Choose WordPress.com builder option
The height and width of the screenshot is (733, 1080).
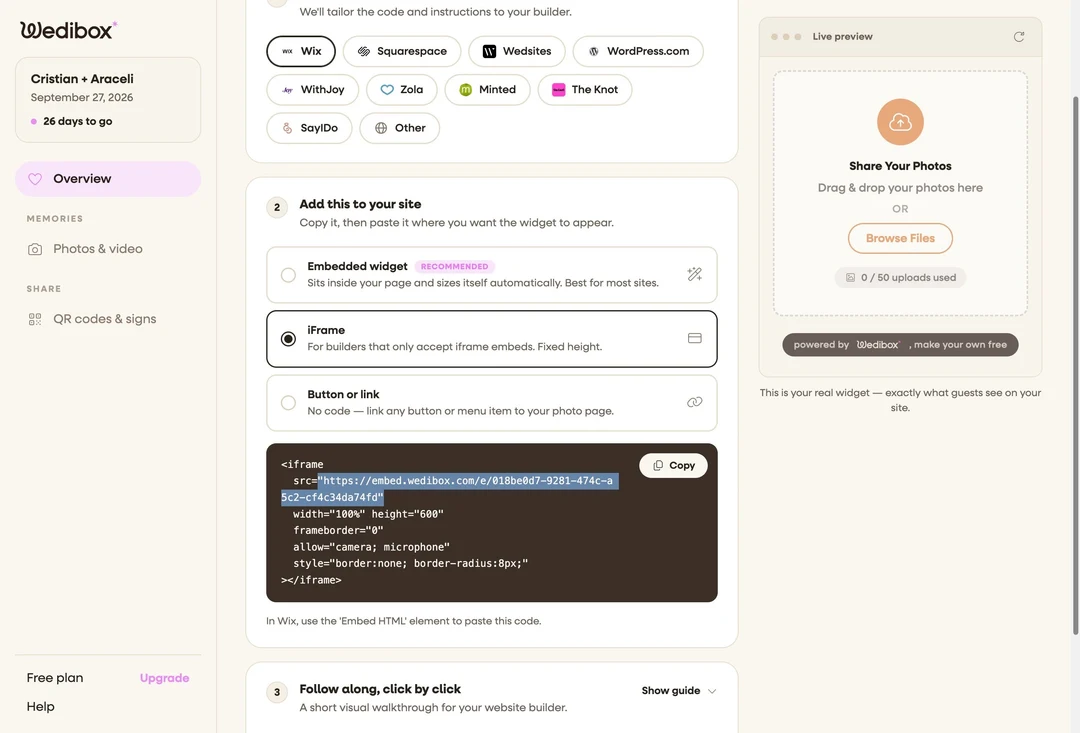638,51
